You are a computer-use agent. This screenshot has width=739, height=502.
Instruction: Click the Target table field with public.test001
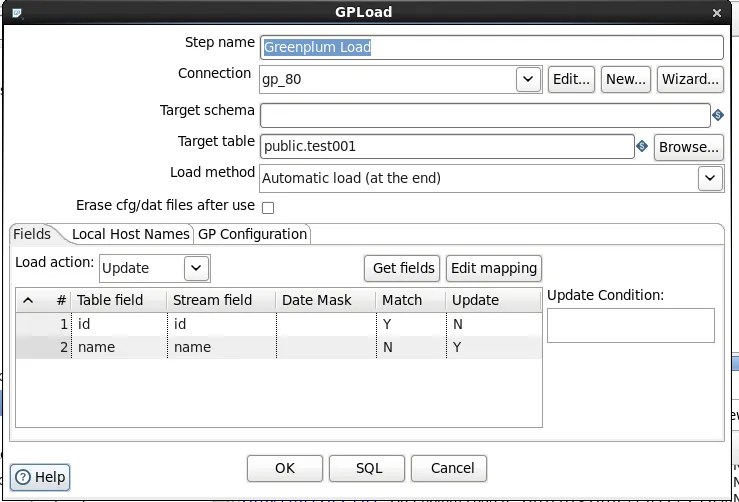pyautogui.click(x=447, y=147)
